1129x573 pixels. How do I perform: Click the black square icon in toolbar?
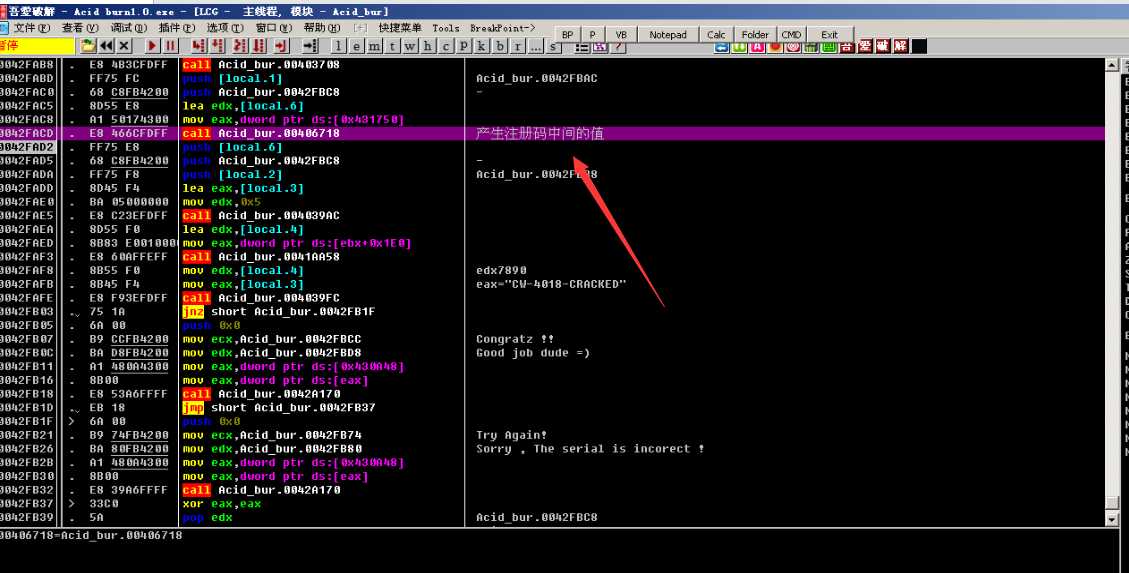pyautogui.click(x=919, y=47)
